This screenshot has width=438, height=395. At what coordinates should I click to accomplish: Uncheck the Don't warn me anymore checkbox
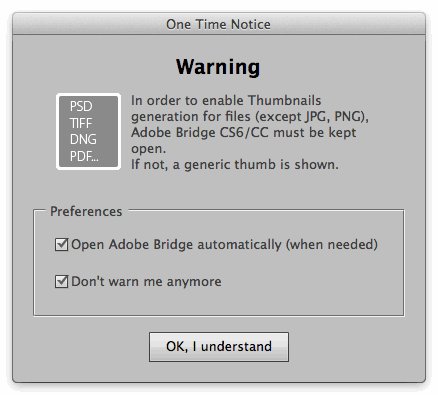(61, 282)
